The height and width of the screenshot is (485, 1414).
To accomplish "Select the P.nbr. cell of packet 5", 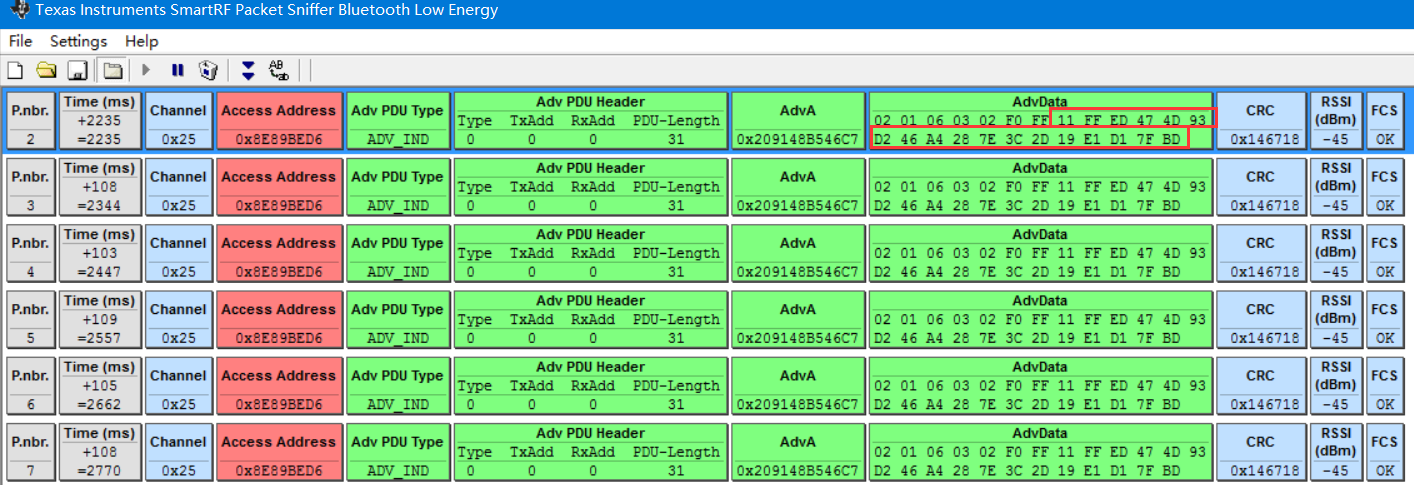I will coord(30,320).
